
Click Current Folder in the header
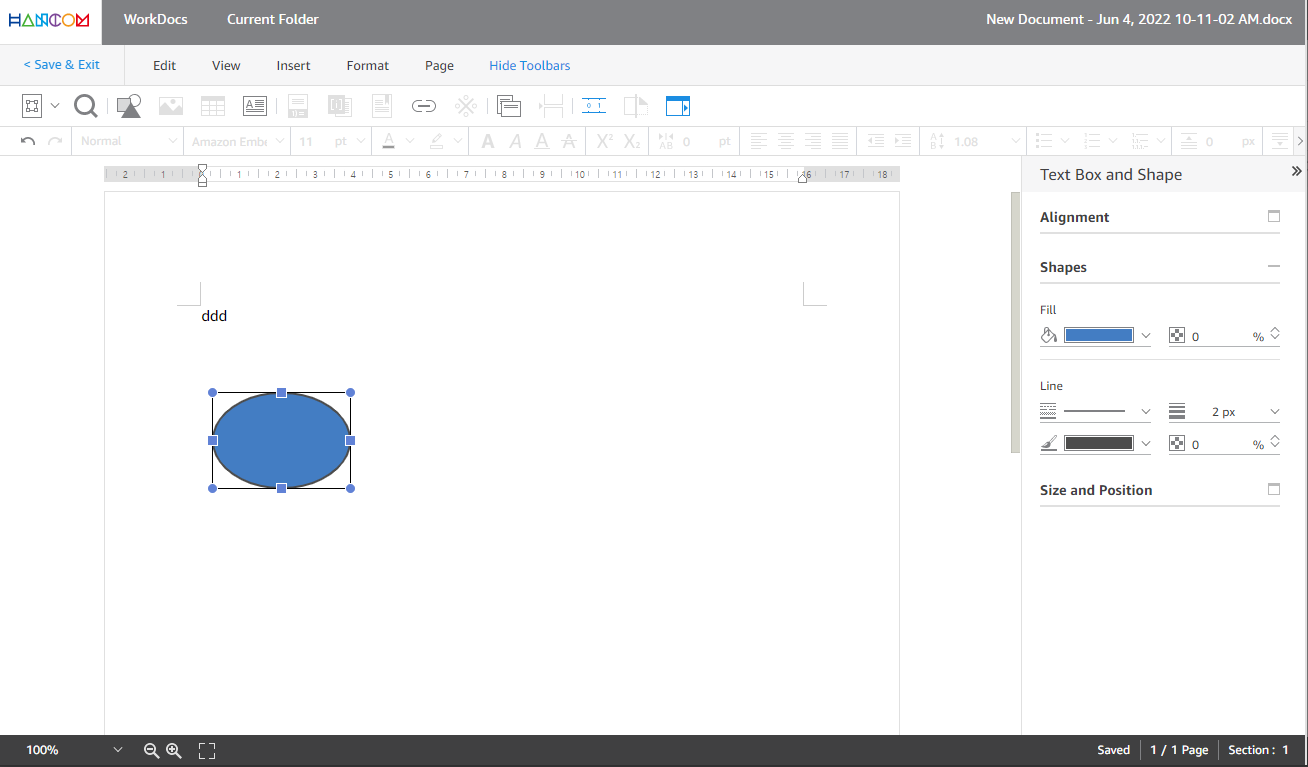pyautogui.click(x=273, y=19)
